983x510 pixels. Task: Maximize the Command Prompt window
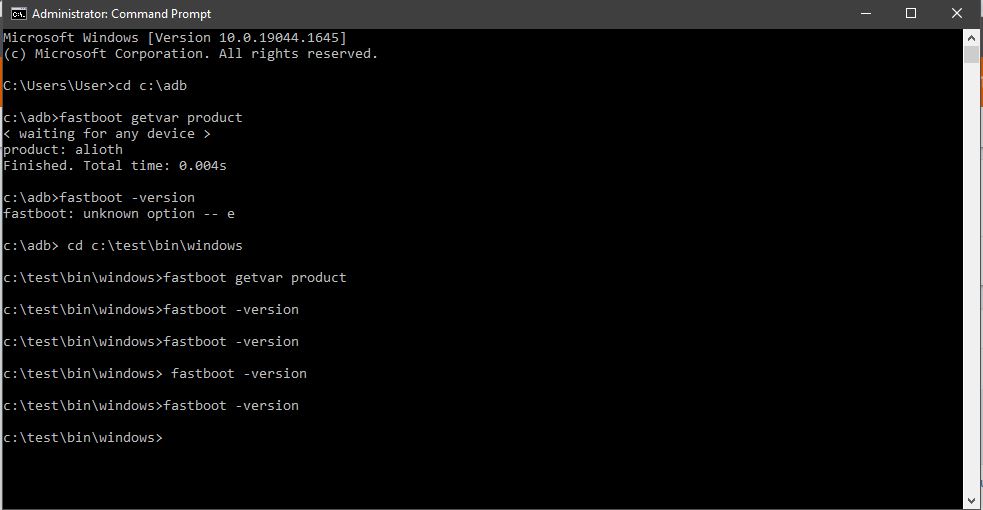point(911,14)
